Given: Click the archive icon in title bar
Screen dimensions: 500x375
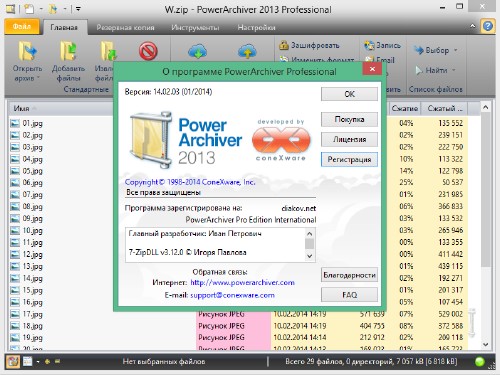Looking at the screenshot, I should click(x=10, y=9).
